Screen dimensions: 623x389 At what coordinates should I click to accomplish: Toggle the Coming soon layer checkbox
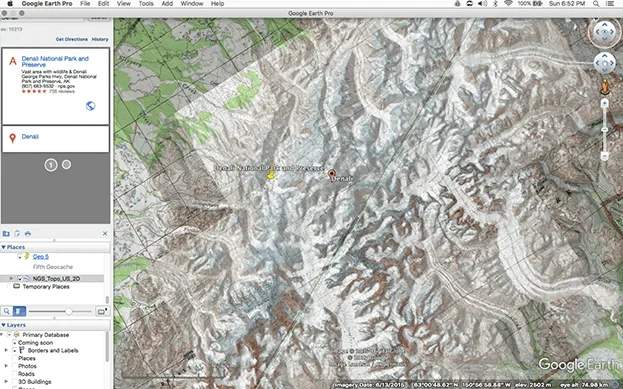15,343
